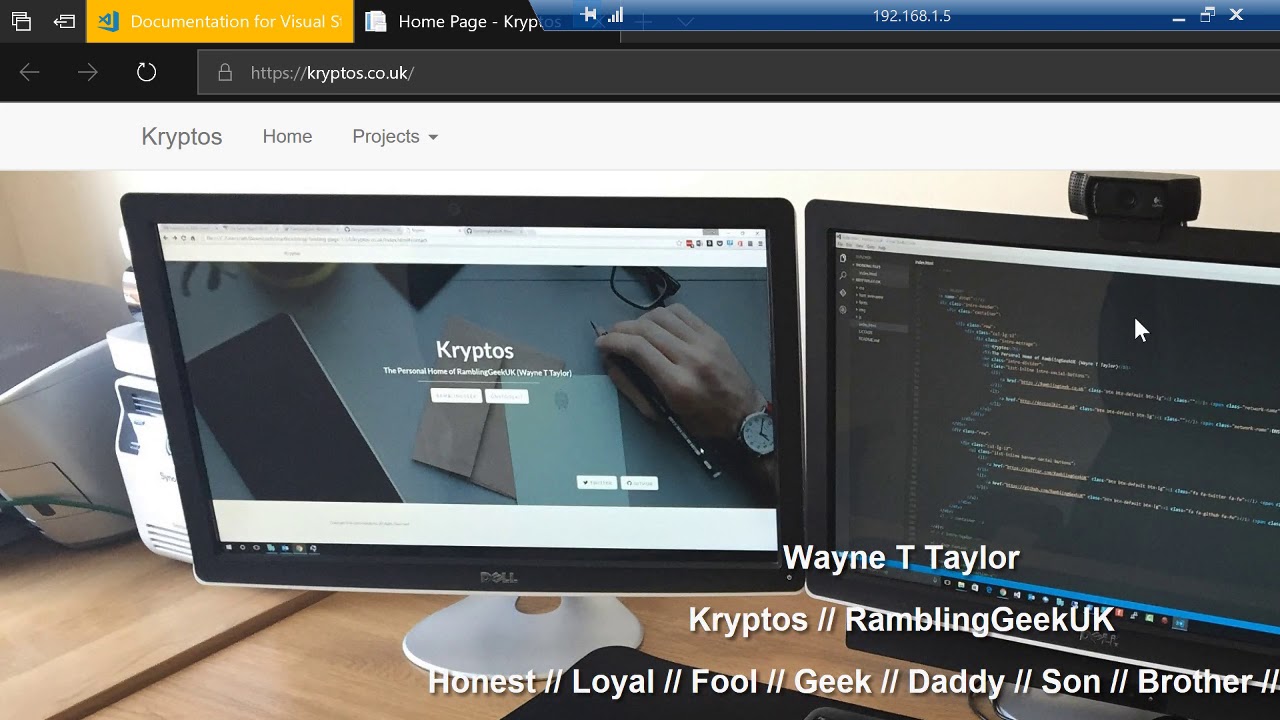Show site security info via lock icon
Image resolution: width=1280 pixels, height=720 pixels.
(x=225, y=73)
